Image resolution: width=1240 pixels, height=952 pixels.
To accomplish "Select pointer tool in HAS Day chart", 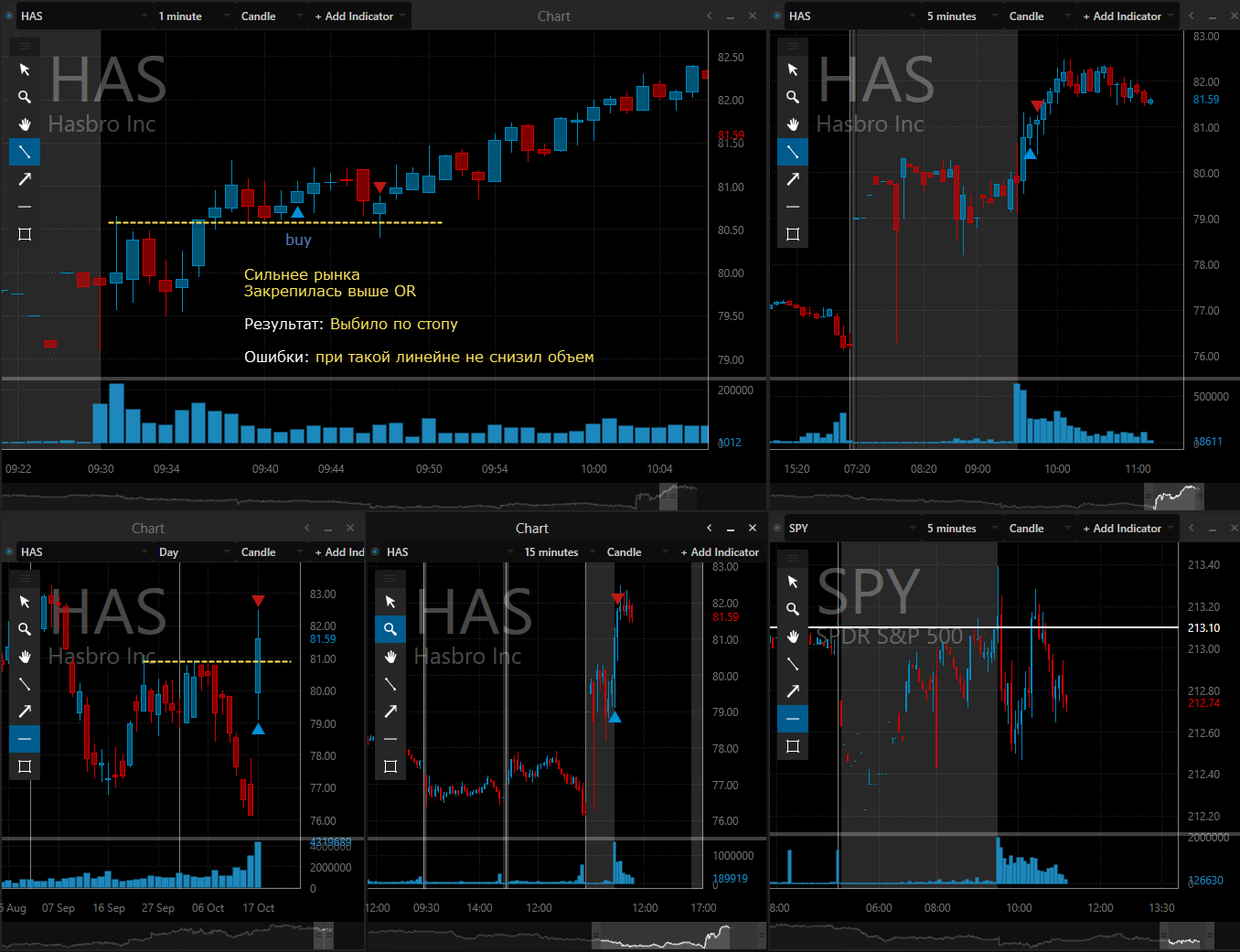I will click(25, 602).
